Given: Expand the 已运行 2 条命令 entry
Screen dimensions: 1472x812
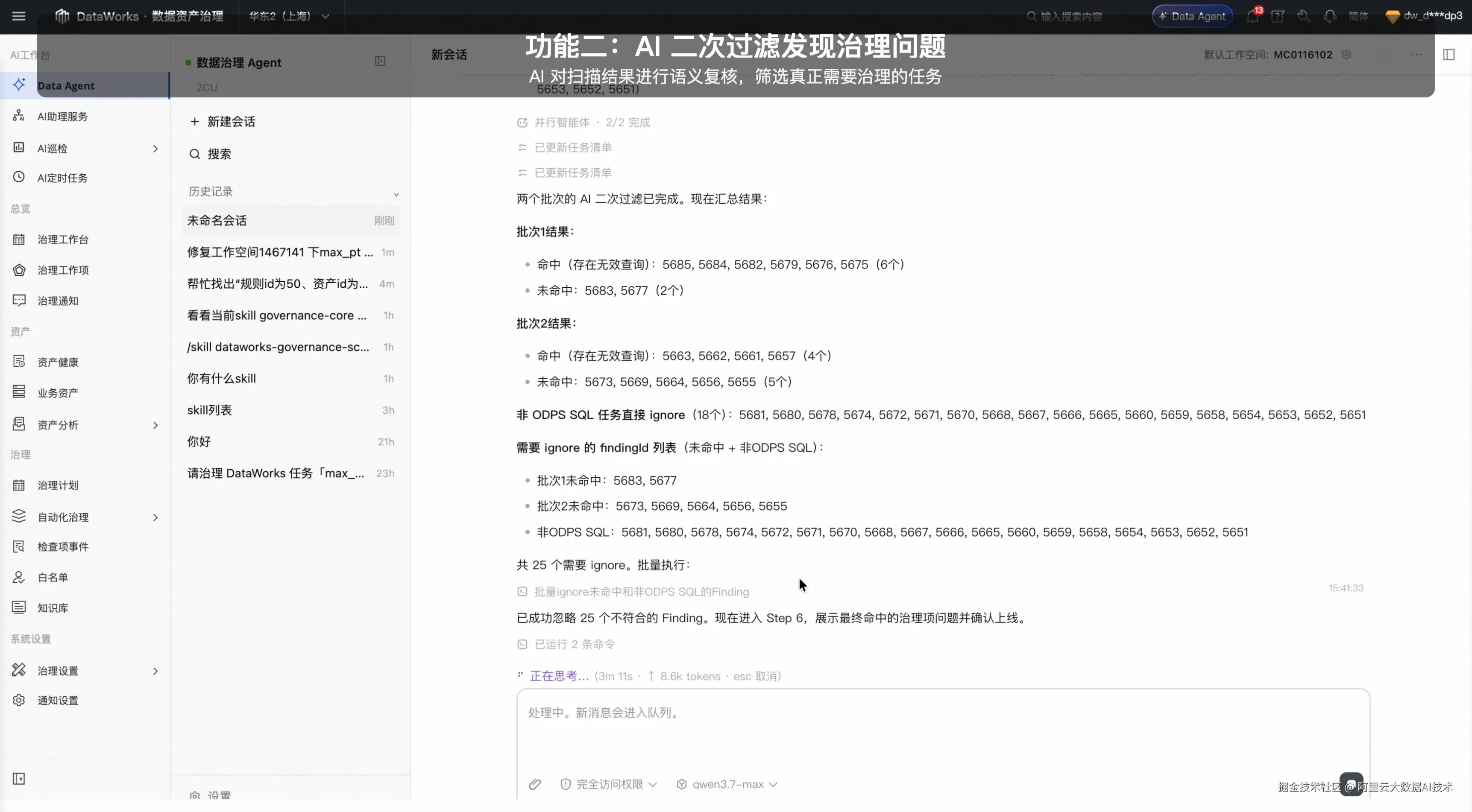Looking at the screenshot, I should coord(566,644).
